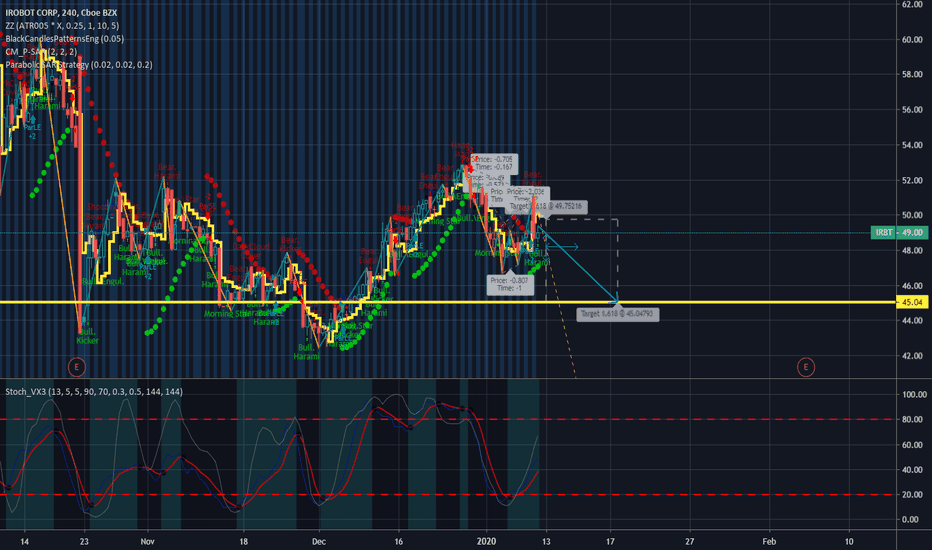Click the 42.00 price scale value
Viewport: 932px width, 550px height.
click(912, 356)
